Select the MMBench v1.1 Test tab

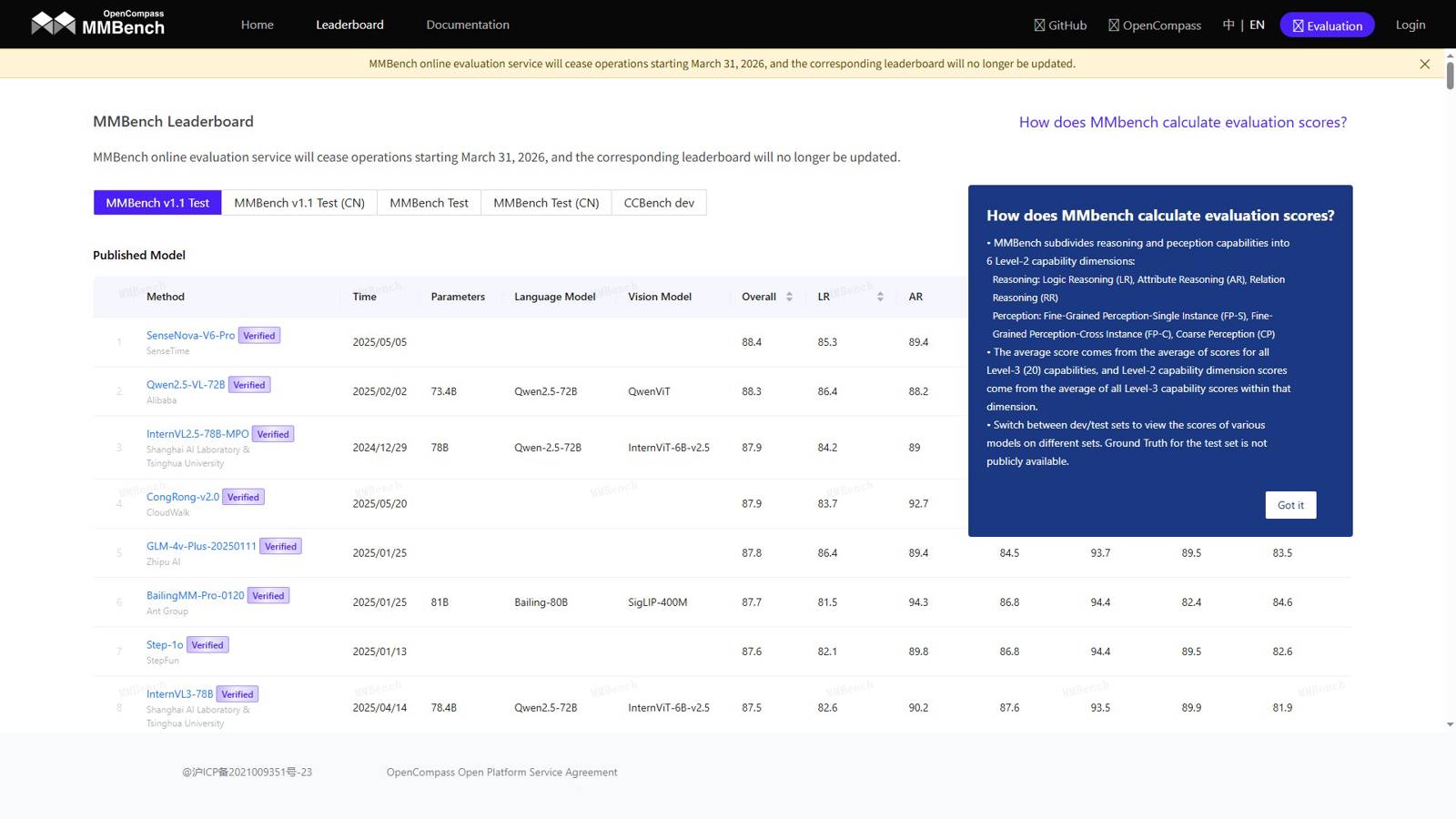pyautogui.click(x=157, y=203)
